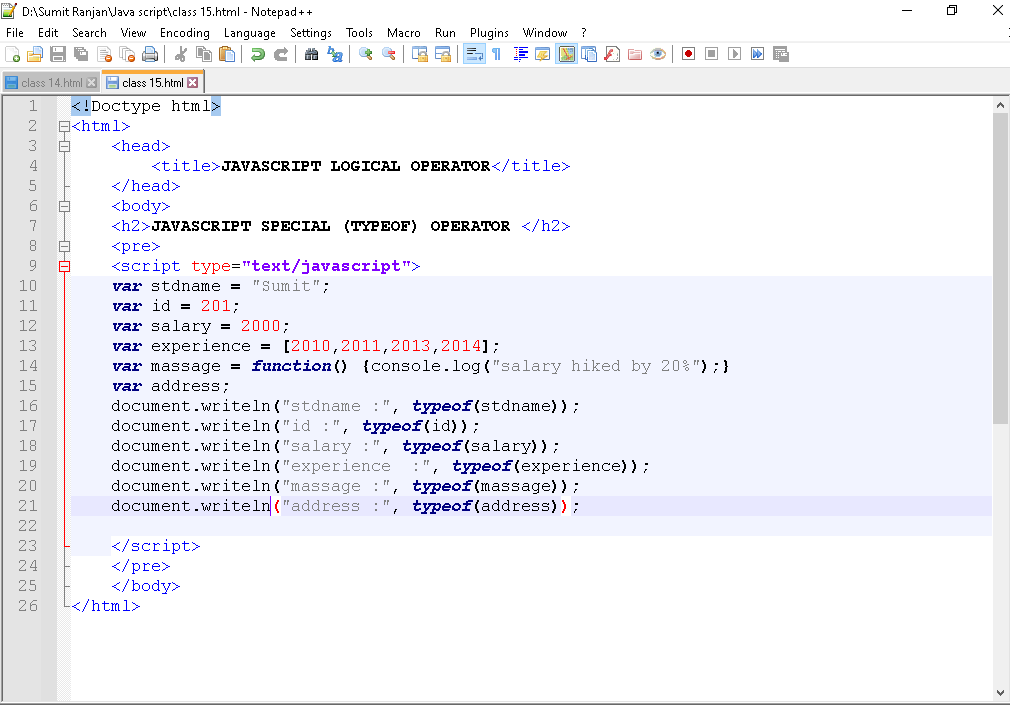Click the Print toolbar icon
The height and width of the screenshot is (705, 1010).
150,54
